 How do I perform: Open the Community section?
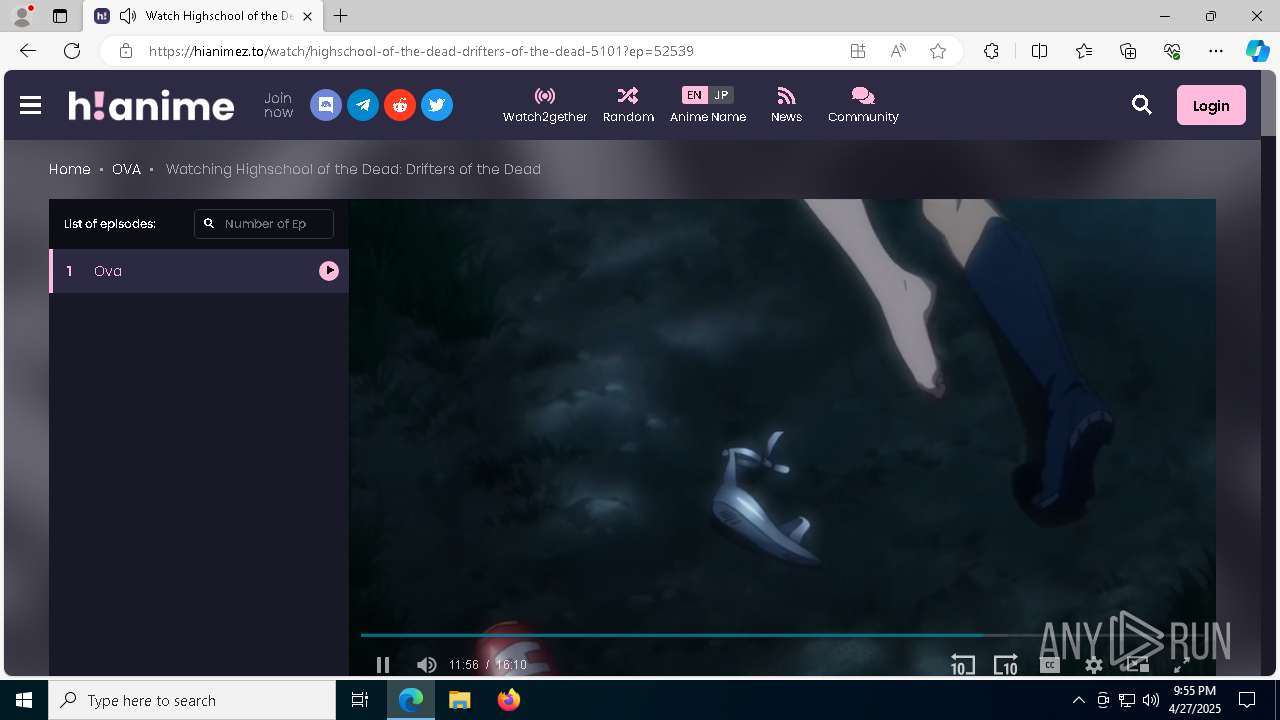(863, 105)
